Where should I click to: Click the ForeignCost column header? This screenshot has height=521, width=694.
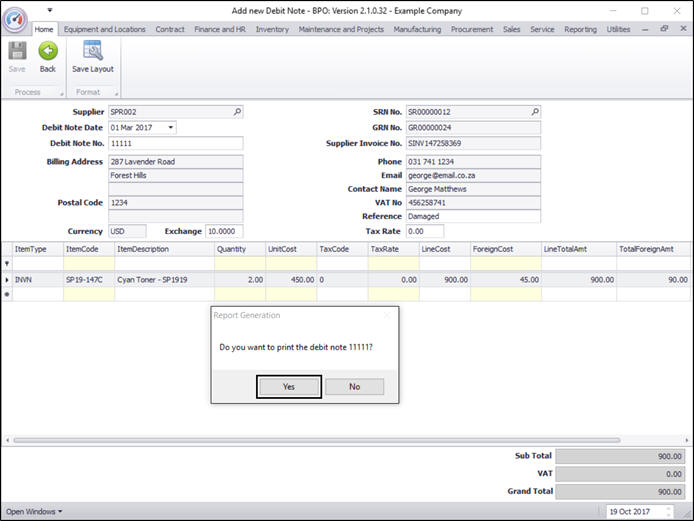coord(505,249)
